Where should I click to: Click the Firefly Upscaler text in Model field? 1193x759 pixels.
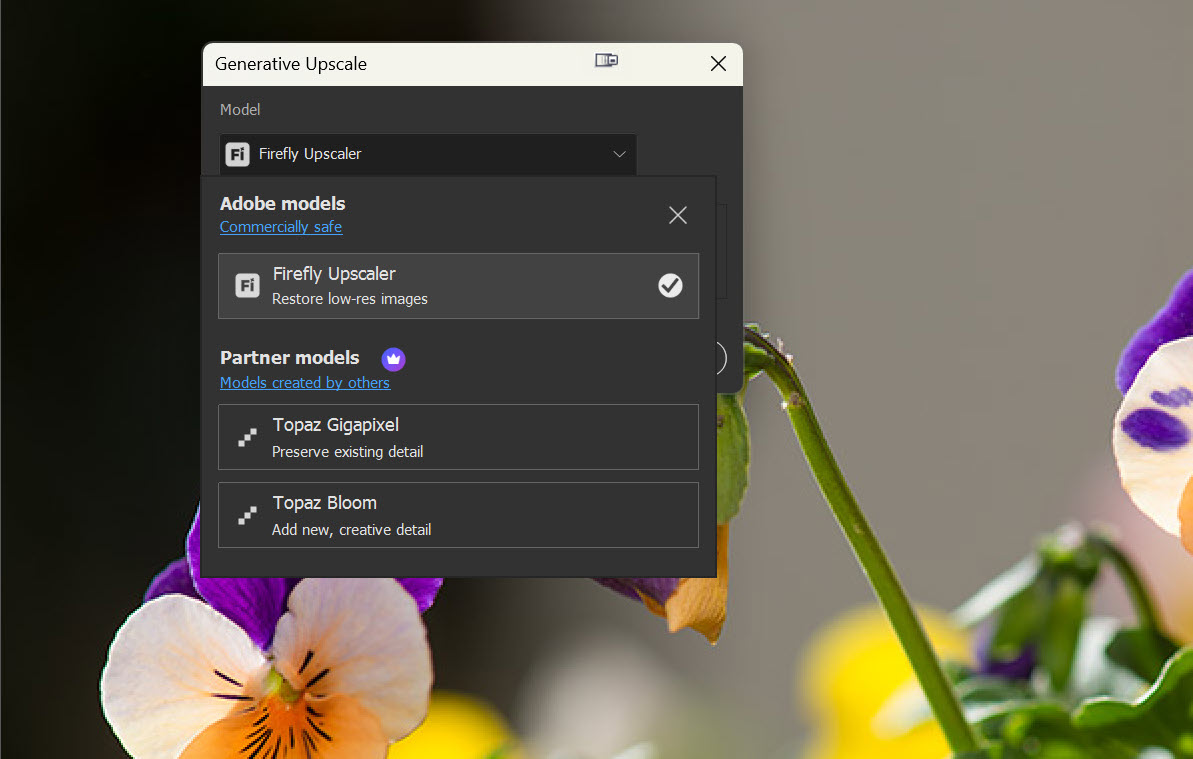pos(310,154)
